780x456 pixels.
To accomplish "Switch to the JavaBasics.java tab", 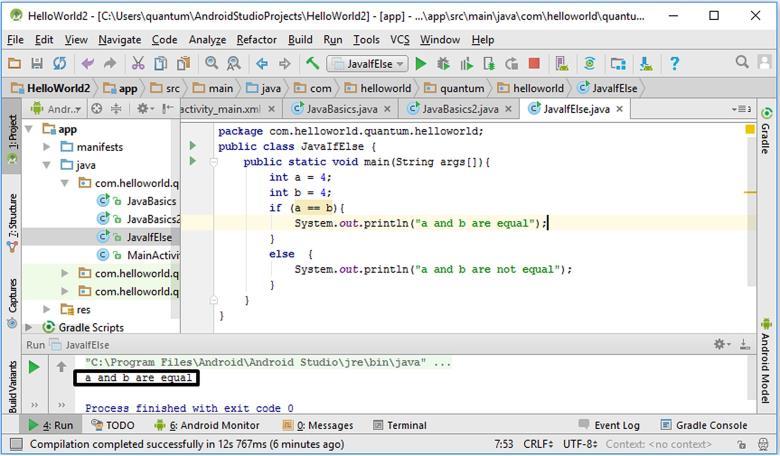I will tap(342, 109).
